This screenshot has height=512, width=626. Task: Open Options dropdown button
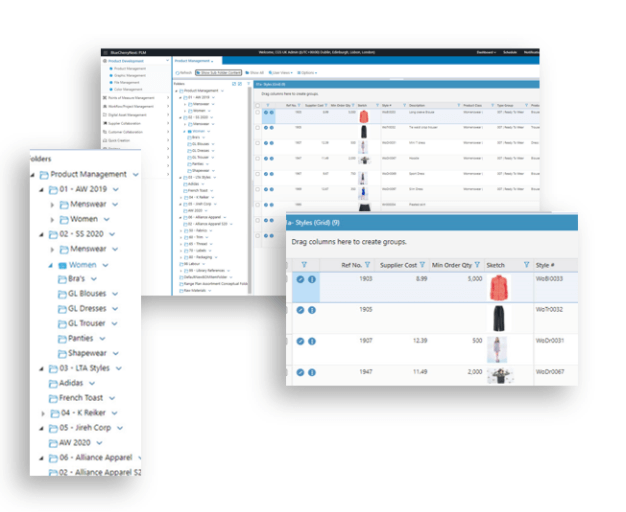point(307,73)
